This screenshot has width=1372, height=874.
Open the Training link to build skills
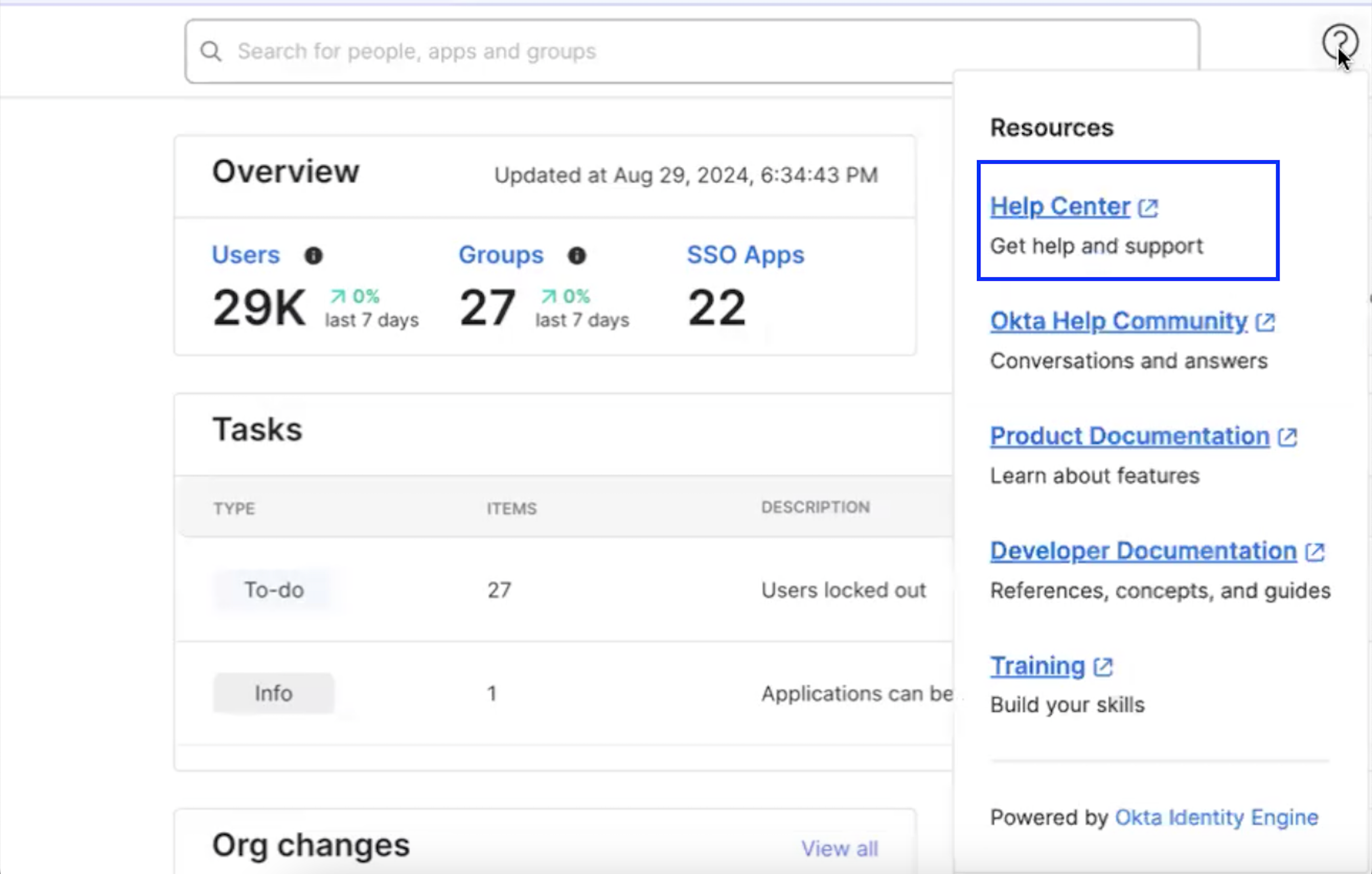1037,666
